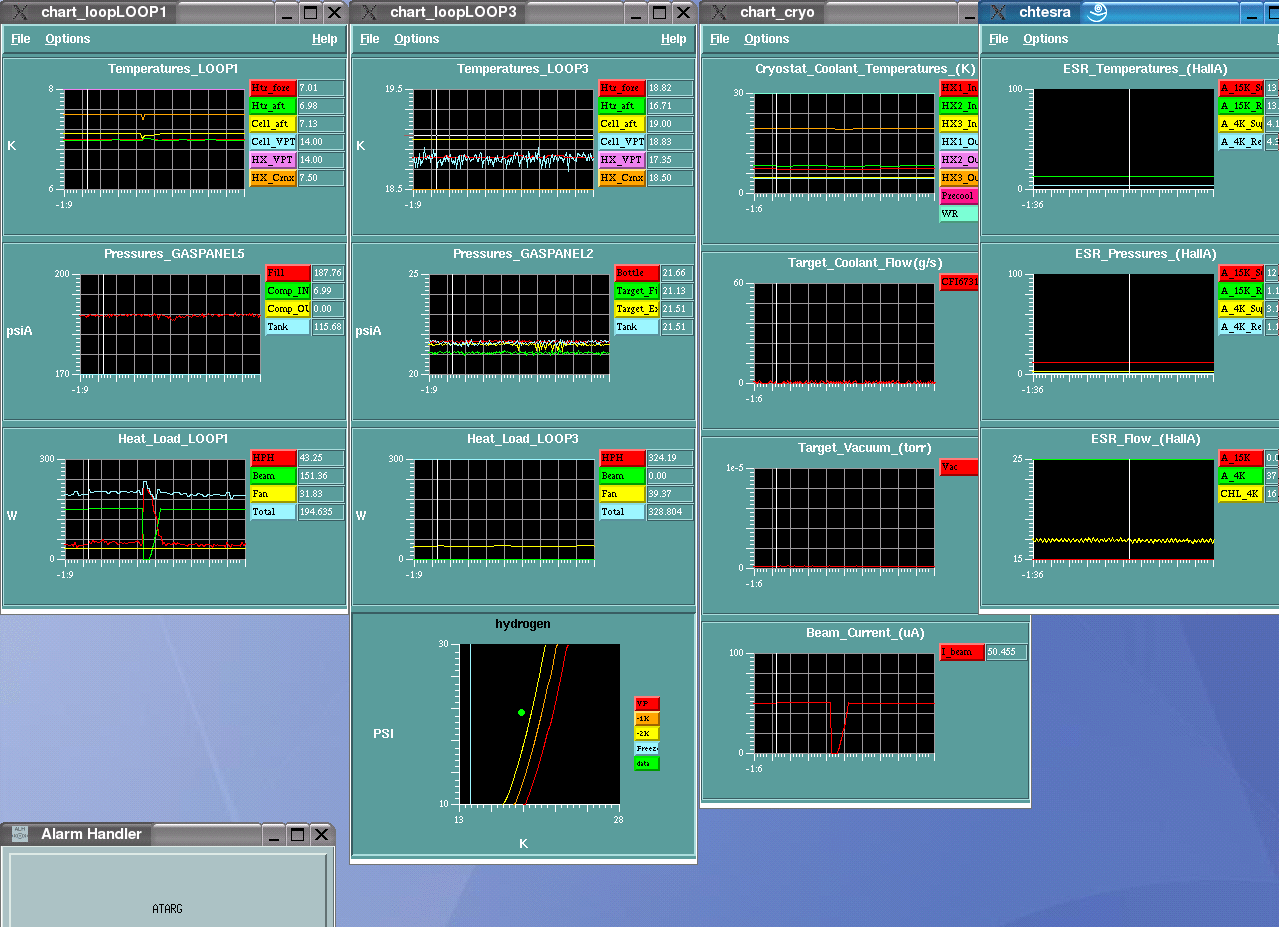This screenshot has width=1279, height=927.
Task: Click the Total value 194.635 in Heat_Load_LOOP1
Action: [321, 512]
